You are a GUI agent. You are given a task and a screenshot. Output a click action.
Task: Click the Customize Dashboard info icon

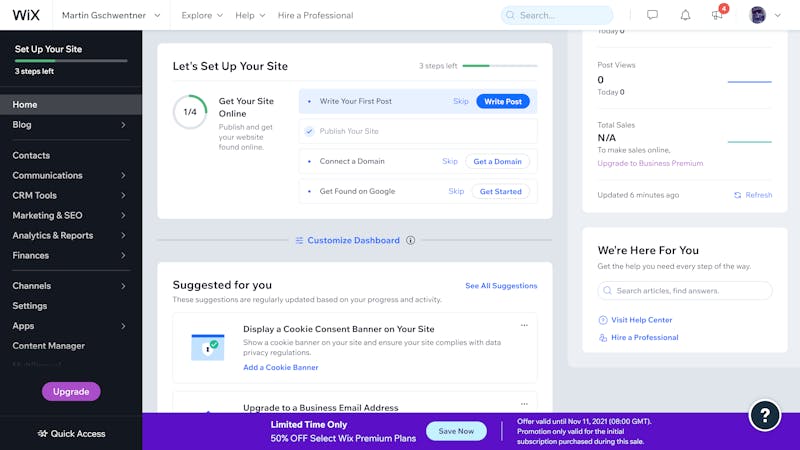[410, 240]
